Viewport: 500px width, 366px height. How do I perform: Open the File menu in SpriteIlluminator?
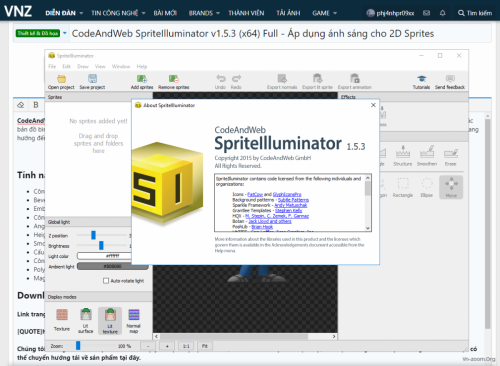[52, 66]
